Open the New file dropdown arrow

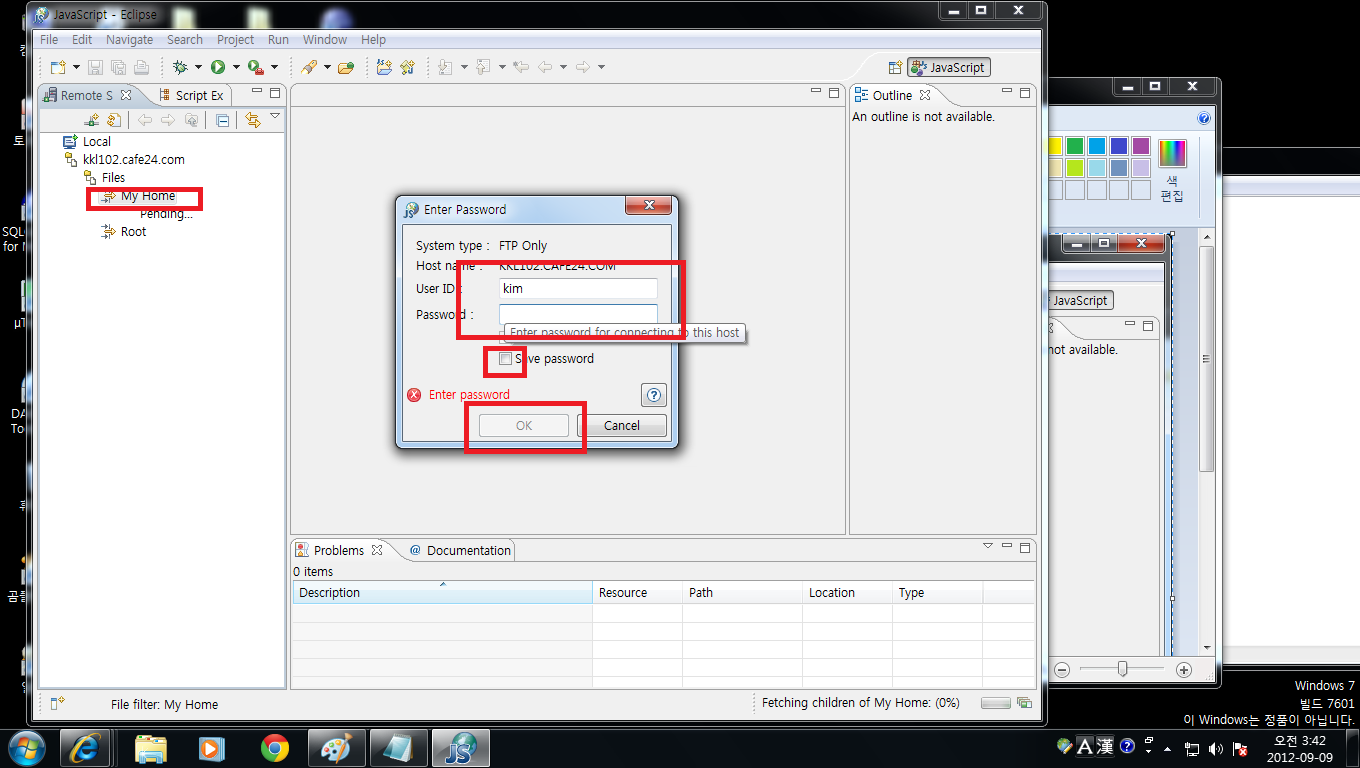74,67
